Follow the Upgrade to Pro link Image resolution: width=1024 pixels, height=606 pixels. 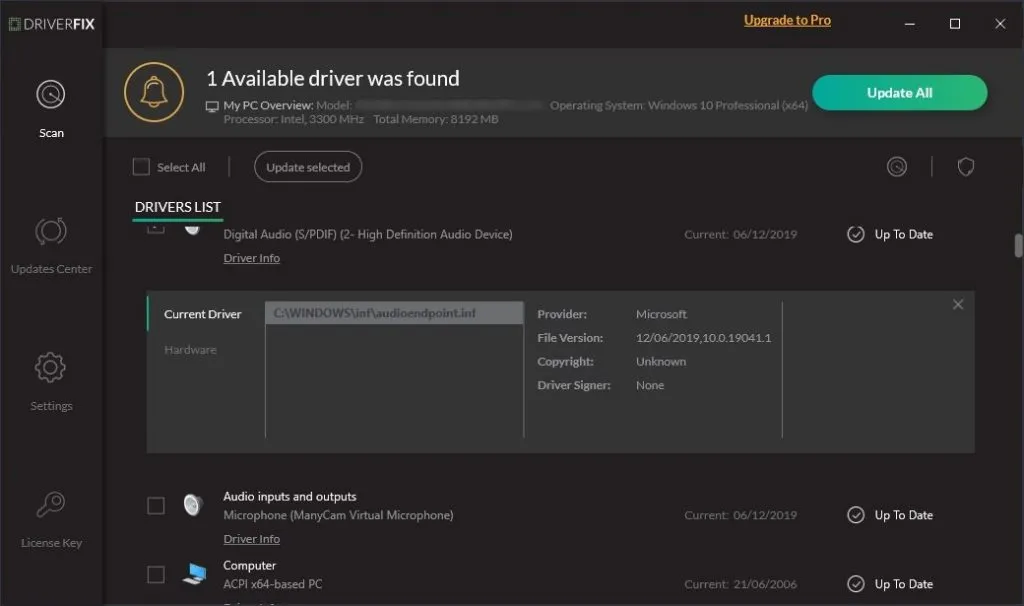tap(787, 19)
